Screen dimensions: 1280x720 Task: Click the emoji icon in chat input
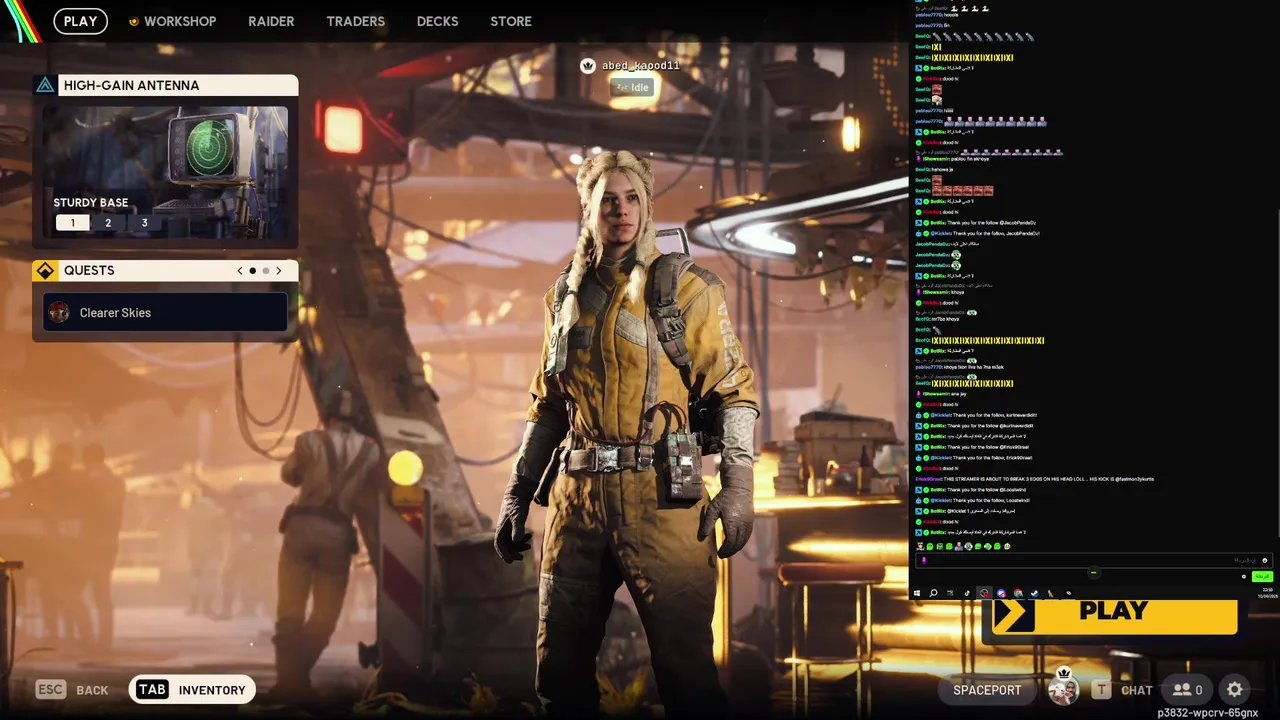[1265, 560]
